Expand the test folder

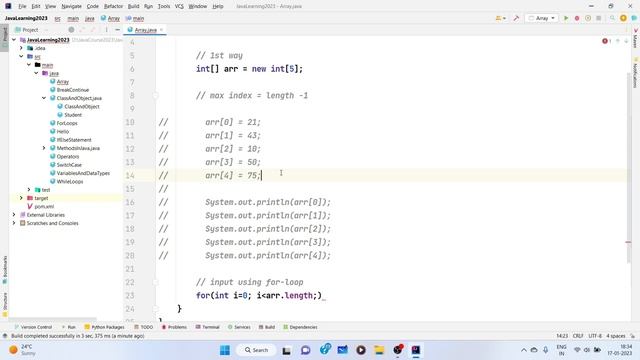click(29, 190)
